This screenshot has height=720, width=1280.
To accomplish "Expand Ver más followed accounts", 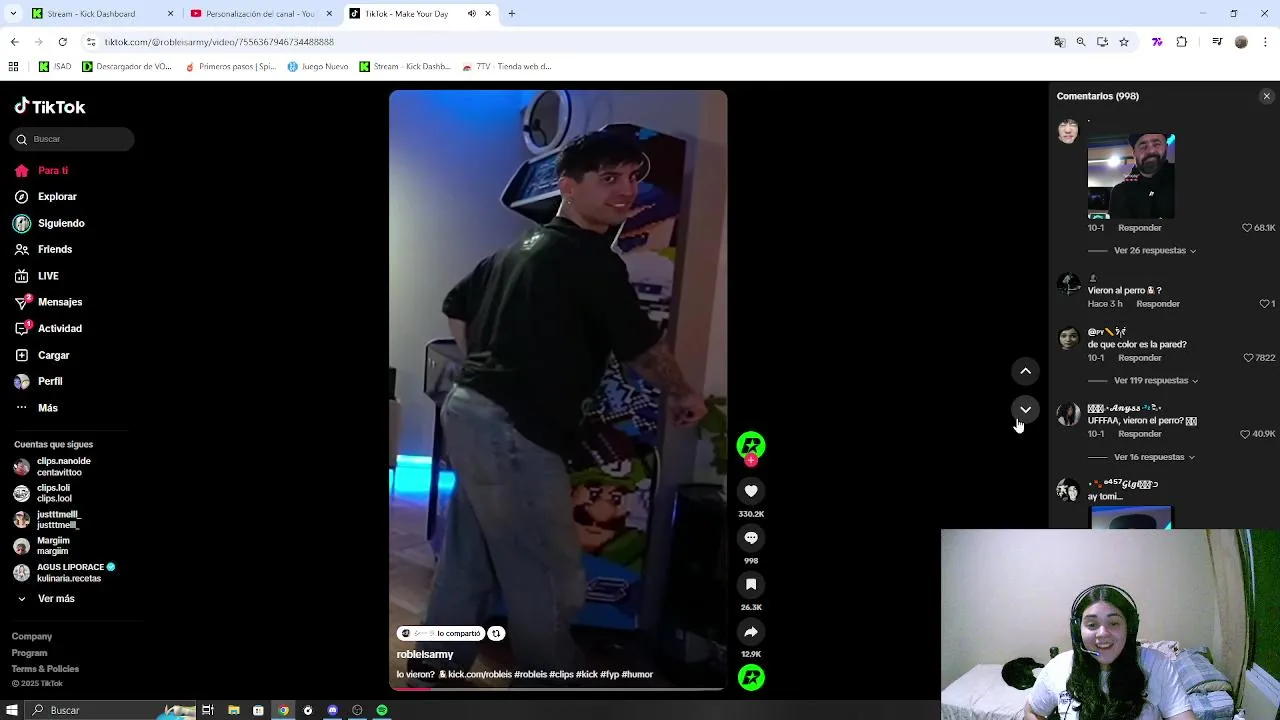I will tap(46, 599).
